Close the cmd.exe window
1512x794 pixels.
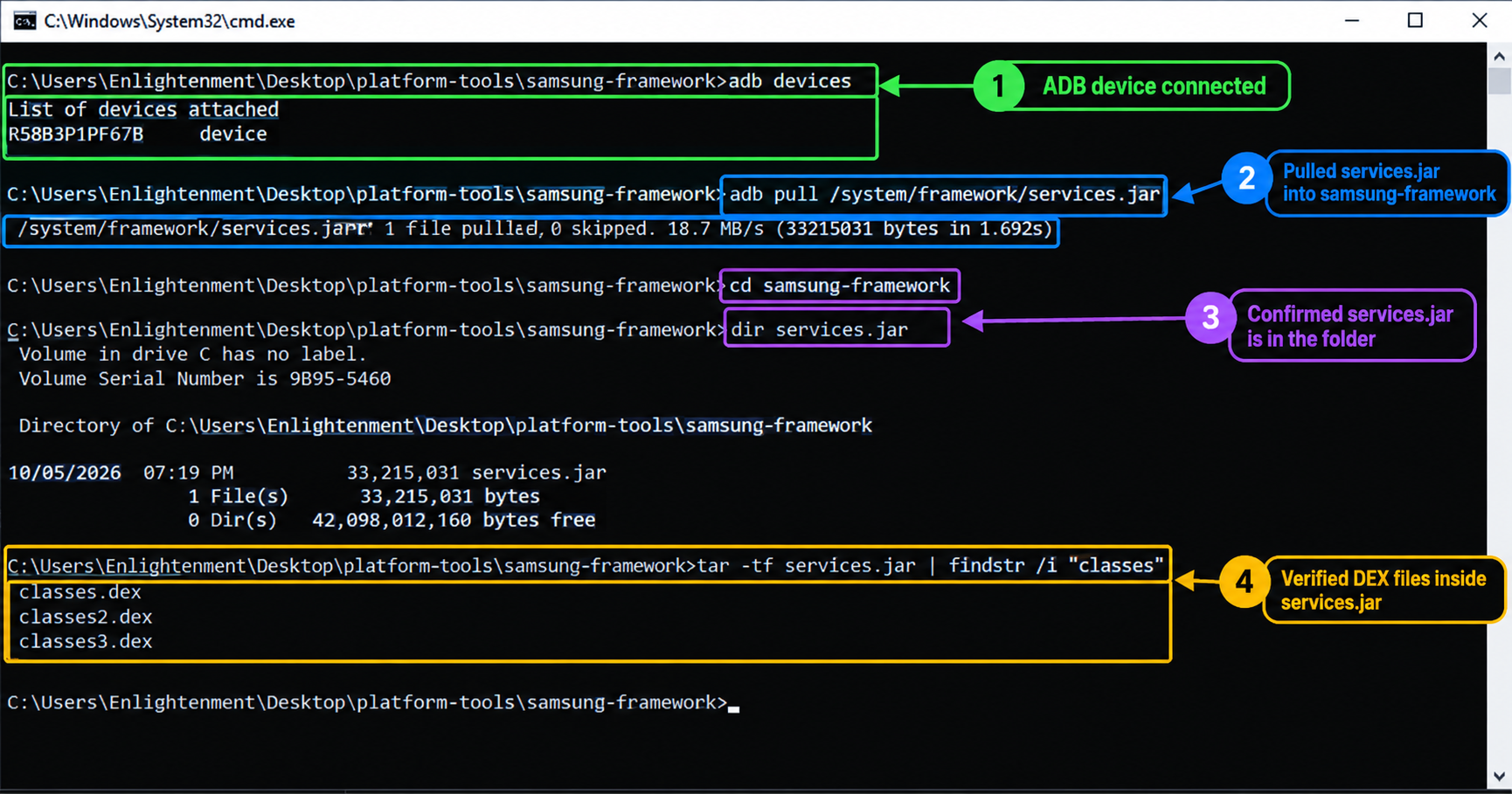(1479, 21)
